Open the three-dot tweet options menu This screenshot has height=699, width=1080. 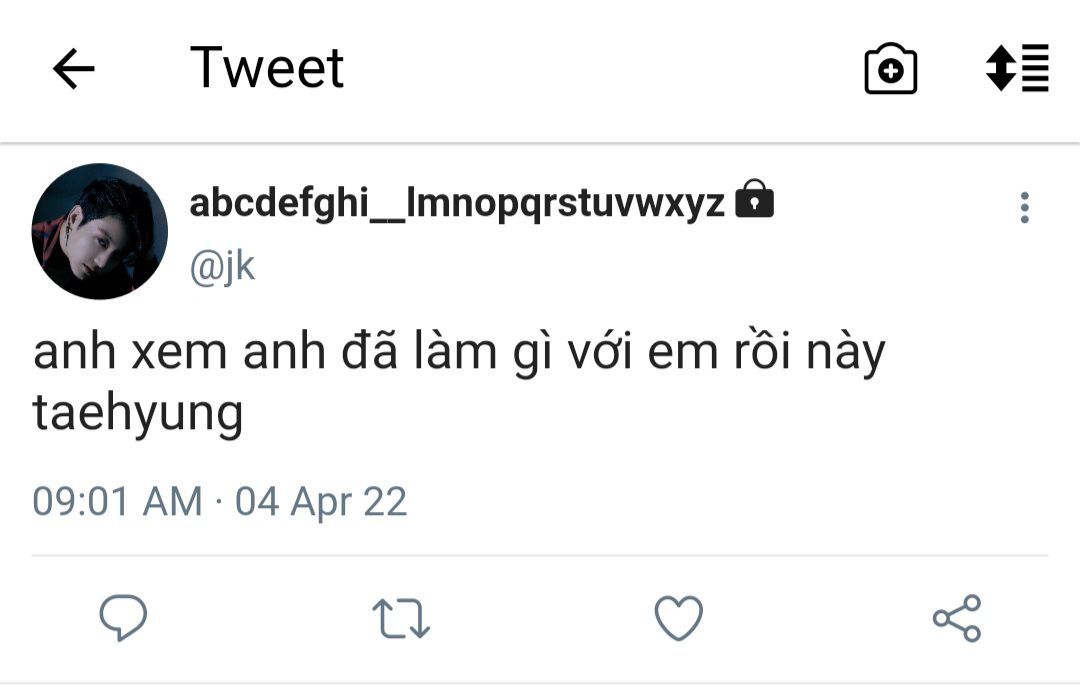[x=1025, y=207]
